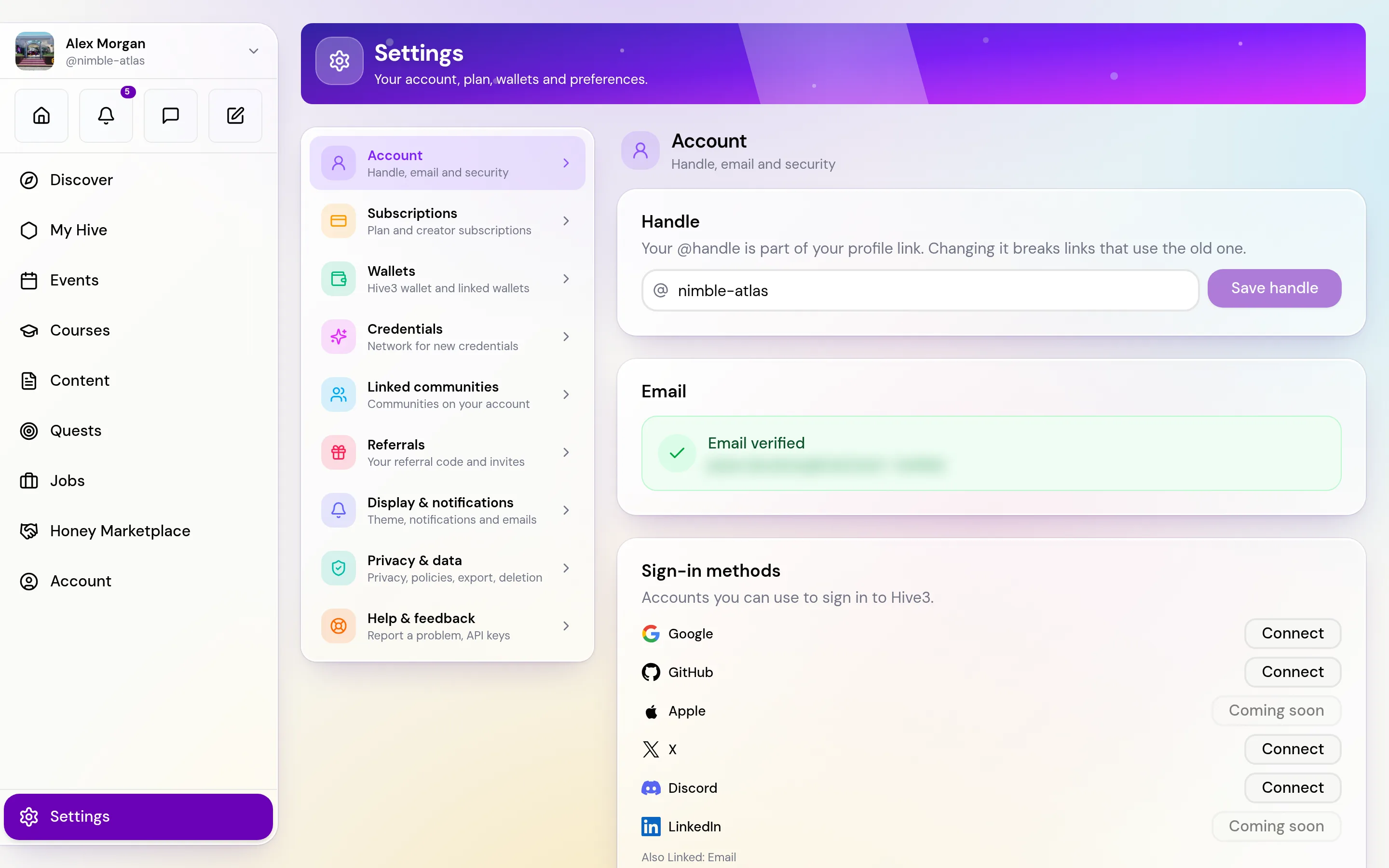Select Quests in the sidebar
This screenshot has height=868, width=1389.
(138, 431)
